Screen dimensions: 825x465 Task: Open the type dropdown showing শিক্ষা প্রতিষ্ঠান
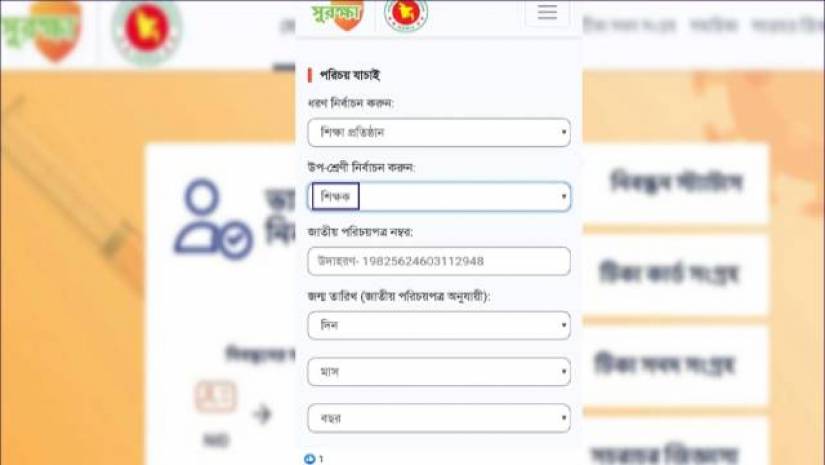(439, 133)
